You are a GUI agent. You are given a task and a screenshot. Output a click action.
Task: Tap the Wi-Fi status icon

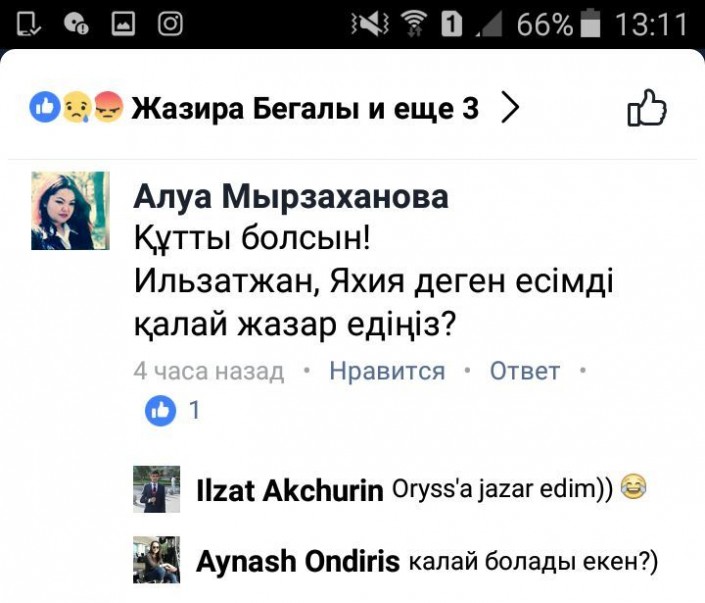414,23
